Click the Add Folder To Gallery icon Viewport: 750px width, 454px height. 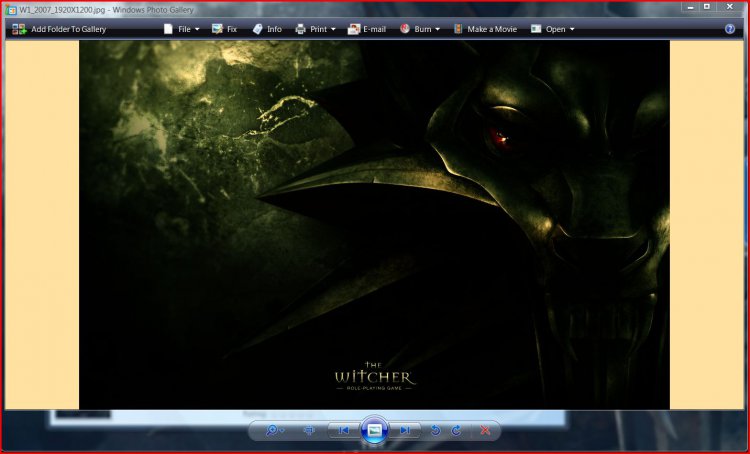pyautogui.click(x=19, y=29)
